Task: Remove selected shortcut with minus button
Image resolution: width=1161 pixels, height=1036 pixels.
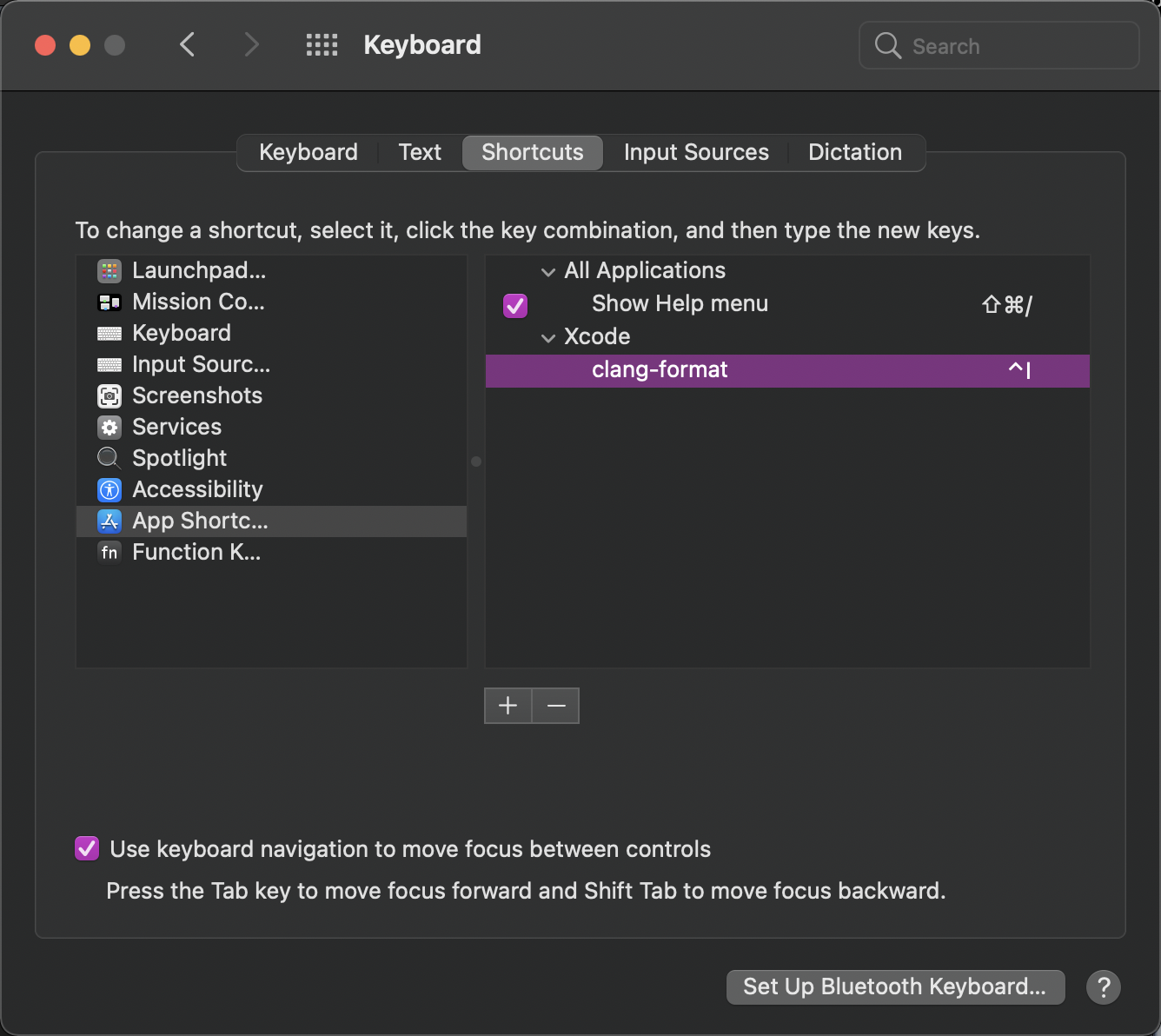Action: pos(556,706)
